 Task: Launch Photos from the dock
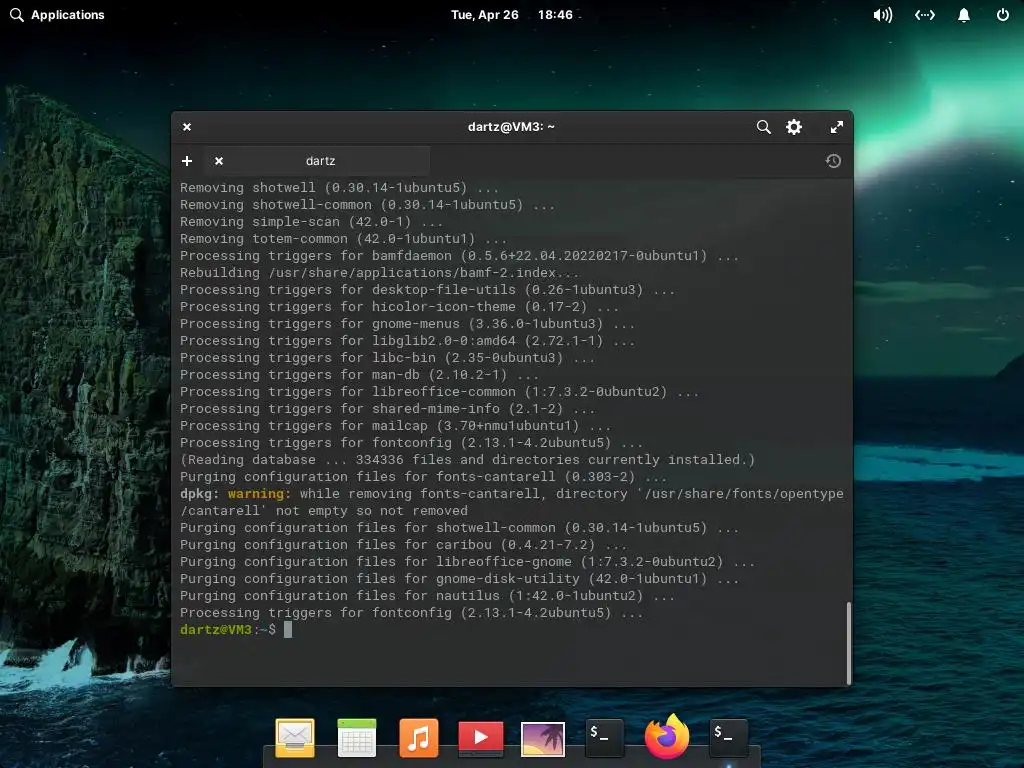pyautogui.click(x=543, y=739)
